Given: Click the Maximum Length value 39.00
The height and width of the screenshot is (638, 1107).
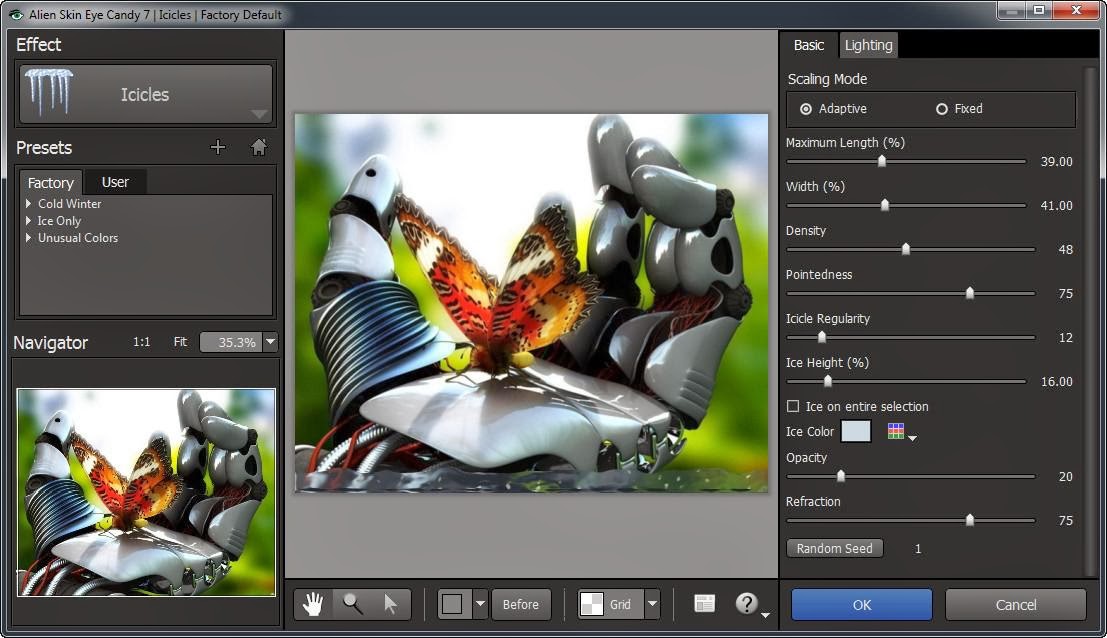Looking at the screenshot, I should 1056,162.
